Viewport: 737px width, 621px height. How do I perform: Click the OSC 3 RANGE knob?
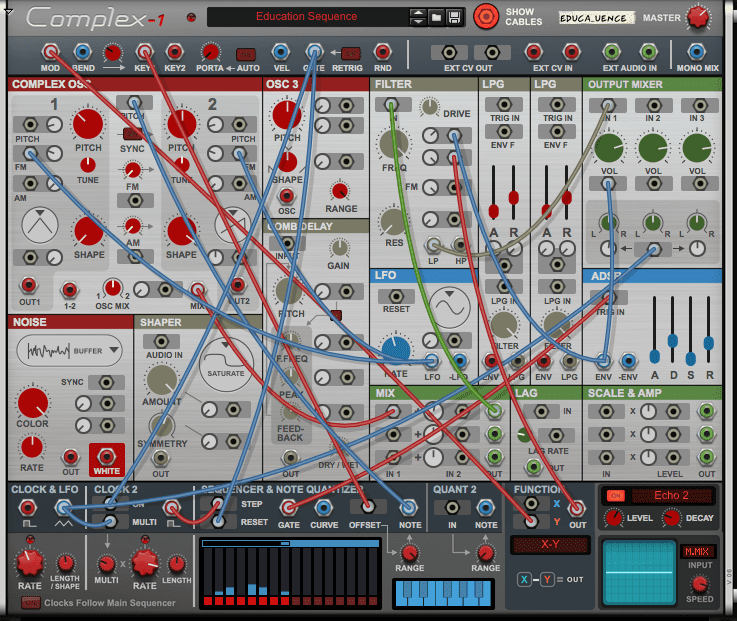340,191
